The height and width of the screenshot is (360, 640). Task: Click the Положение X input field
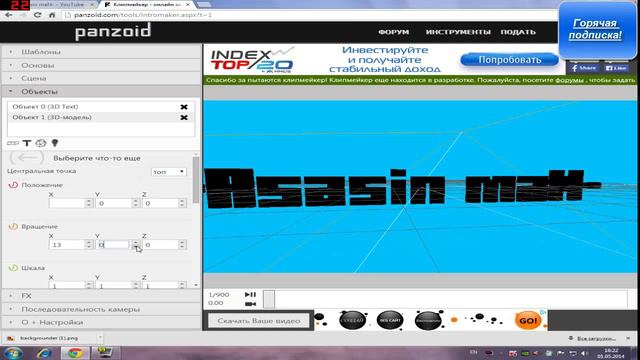pyautogui.click(x=67, y=203)
